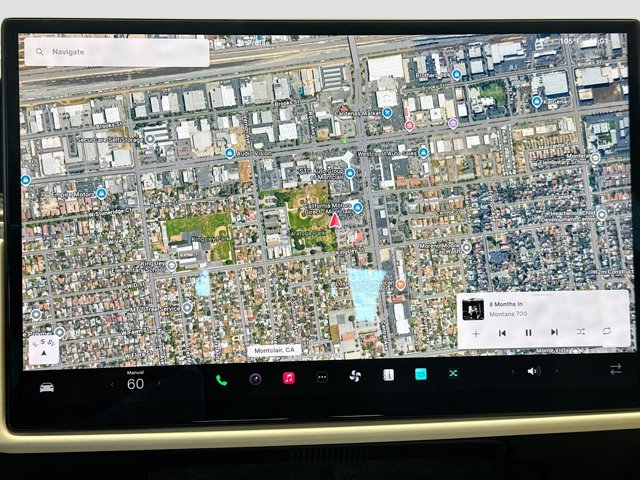Select the Empire Motors pin

[x=102, y=193]
